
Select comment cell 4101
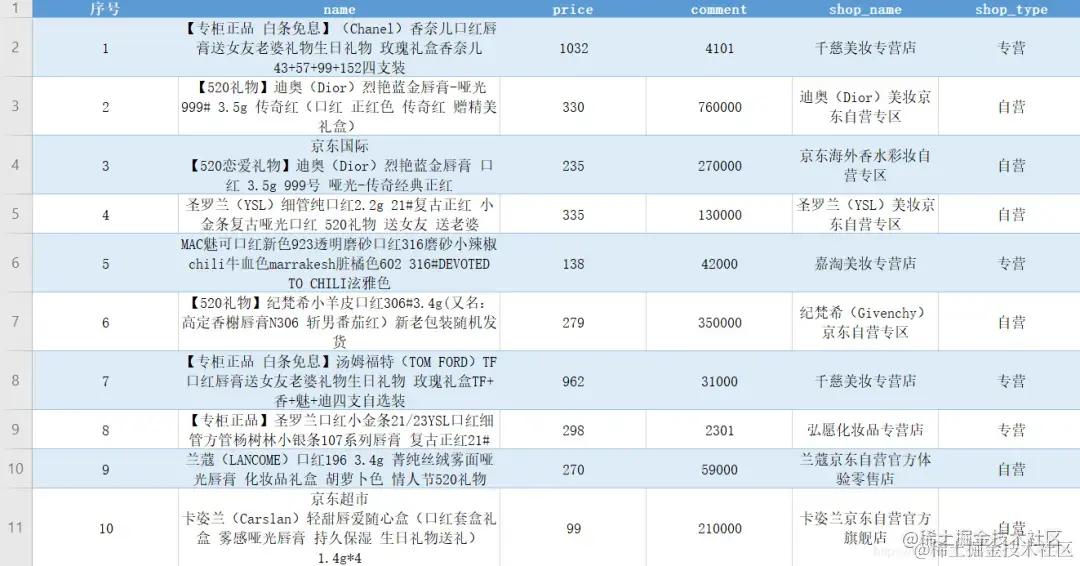(719, 48)
